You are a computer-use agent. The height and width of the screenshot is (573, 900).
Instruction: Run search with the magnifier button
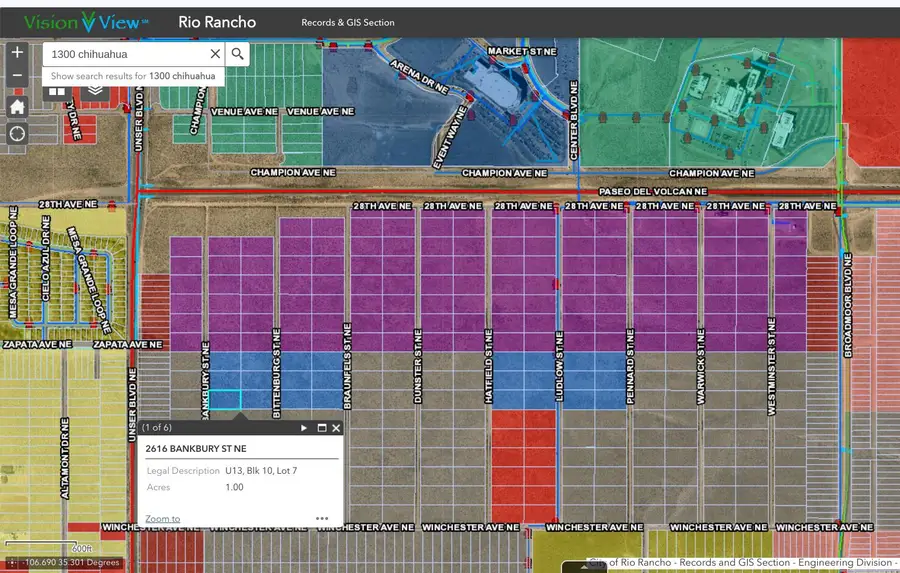pos(238,54)
